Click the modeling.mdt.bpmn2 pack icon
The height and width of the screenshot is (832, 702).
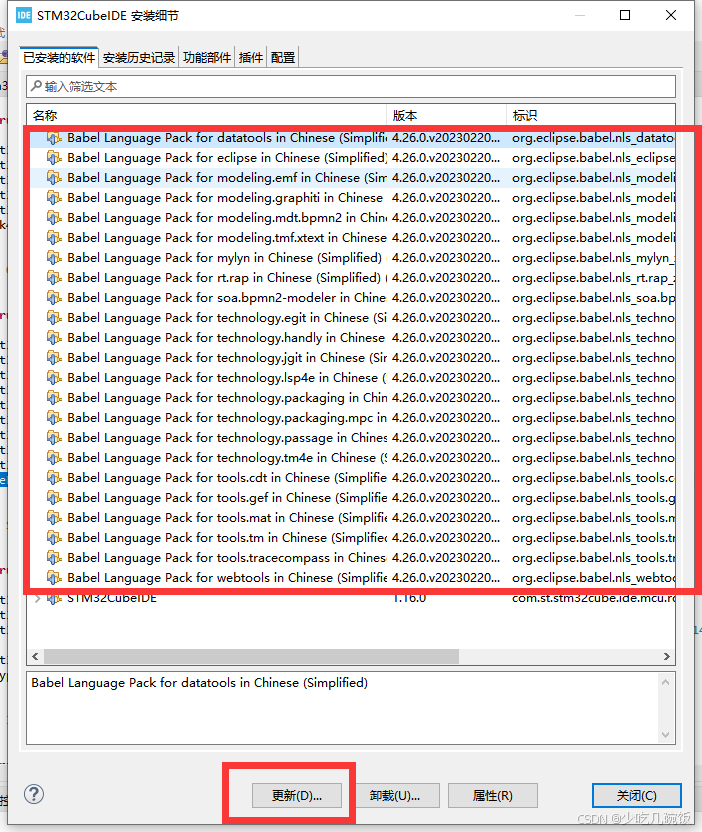pos(54,218)
